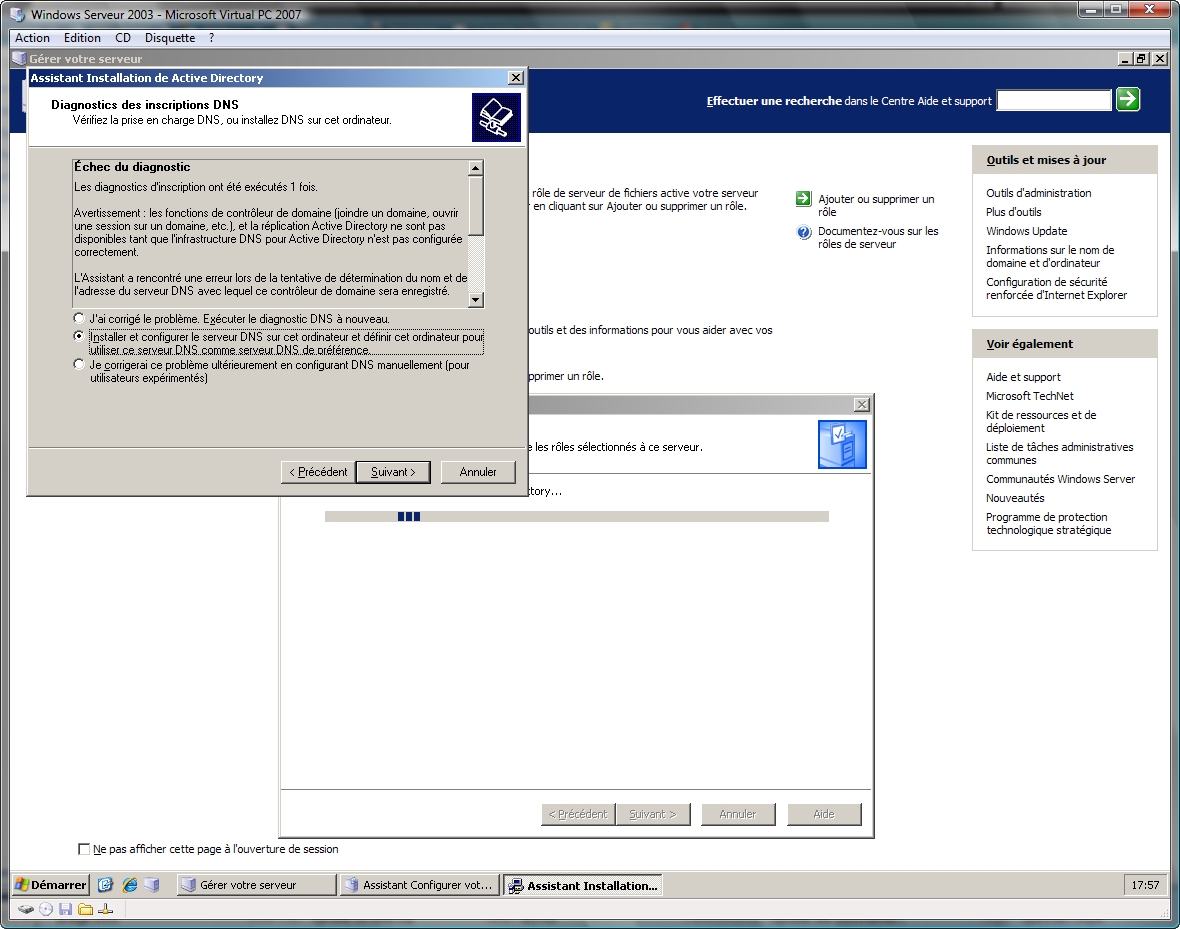Open Aide et support link
This screenshot has width=1180, height=929.
tap(1023, 376)
